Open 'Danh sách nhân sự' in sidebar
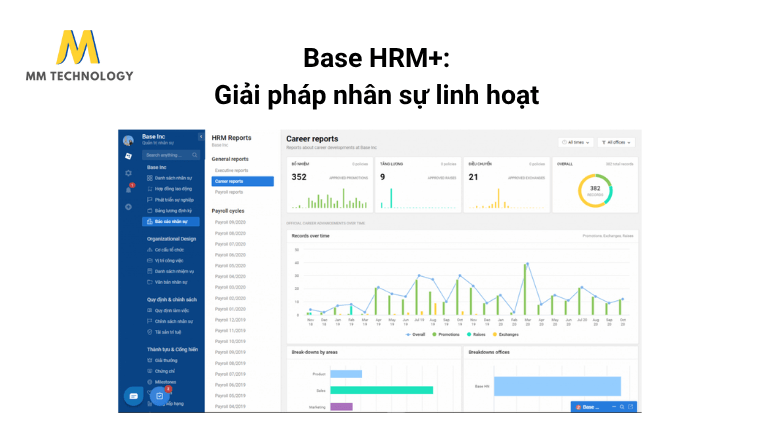Image resolution: width=760 pixels, height=430 pixels. (173, 178)
